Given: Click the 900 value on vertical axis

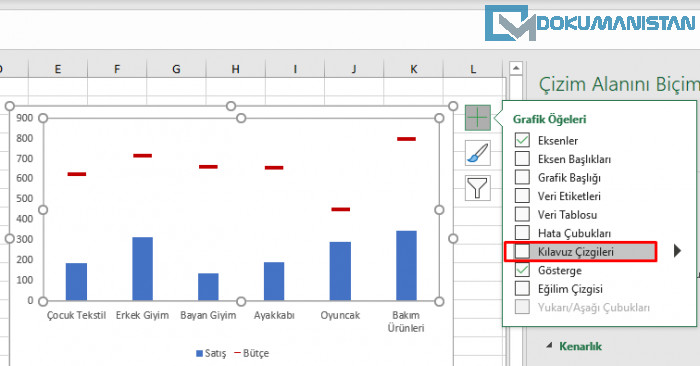Looking at the screenshot, I should point(25,118).
